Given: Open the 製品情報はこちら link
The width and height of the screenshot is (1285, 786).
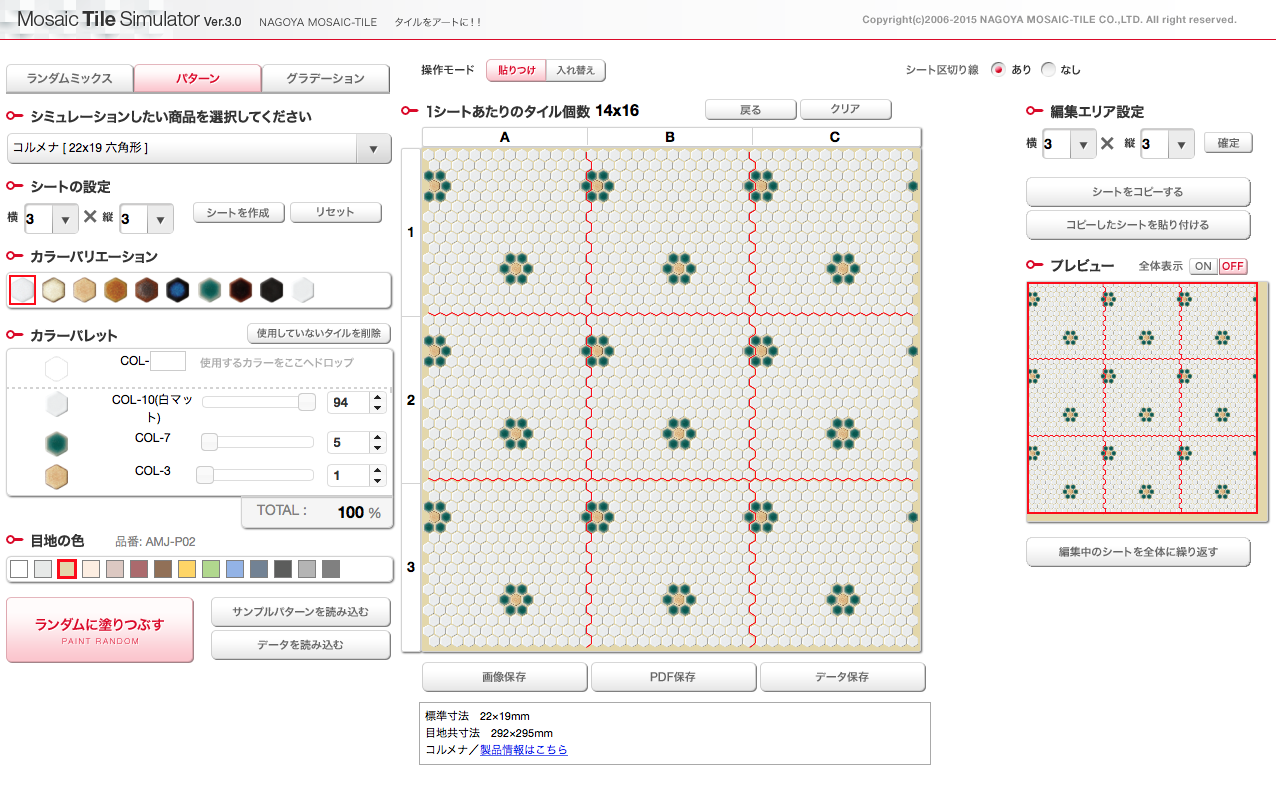Looking at the screenshot, I should pos(523,749).
